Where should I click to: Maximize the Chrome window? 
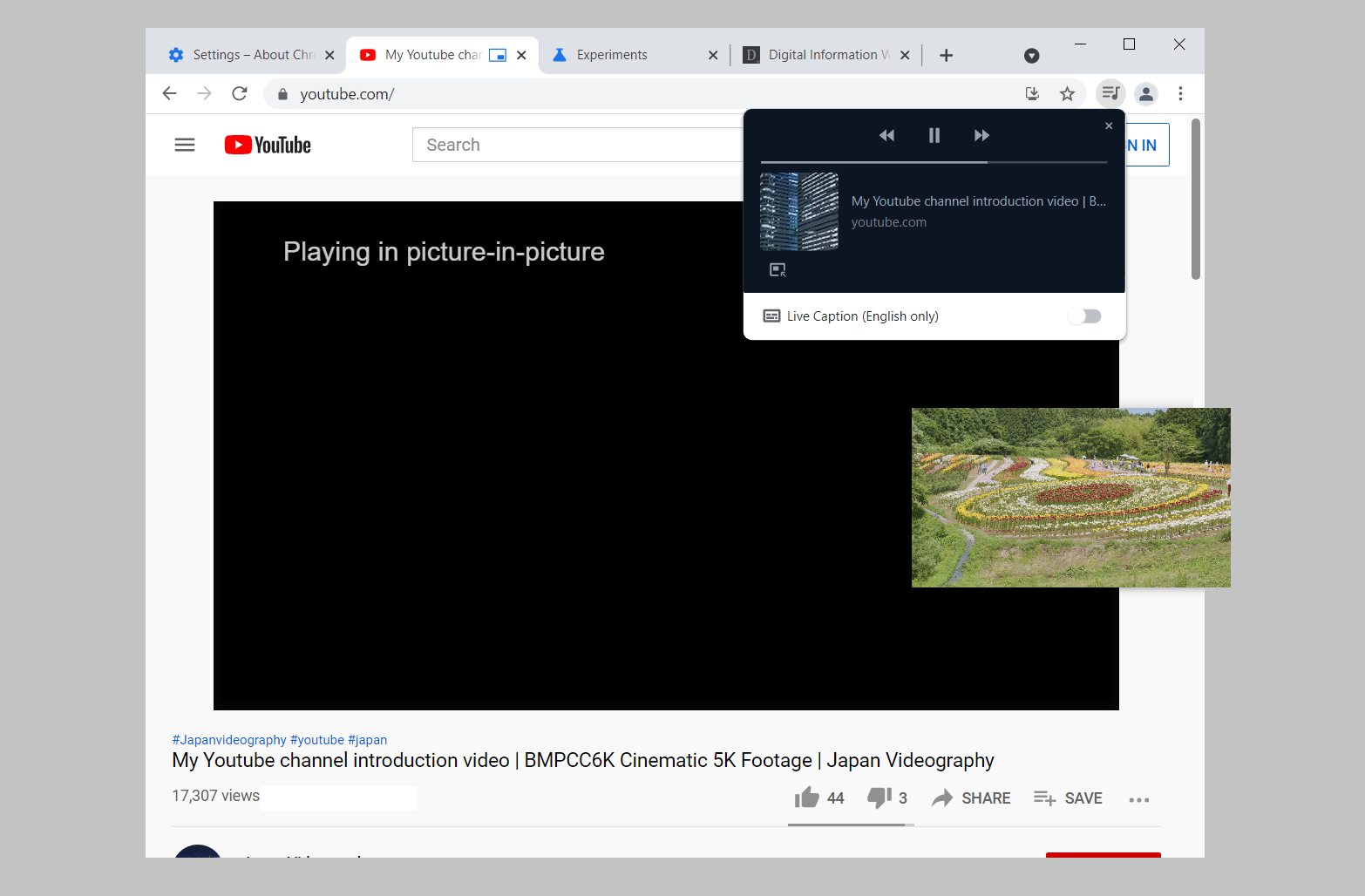[1129, 44]
